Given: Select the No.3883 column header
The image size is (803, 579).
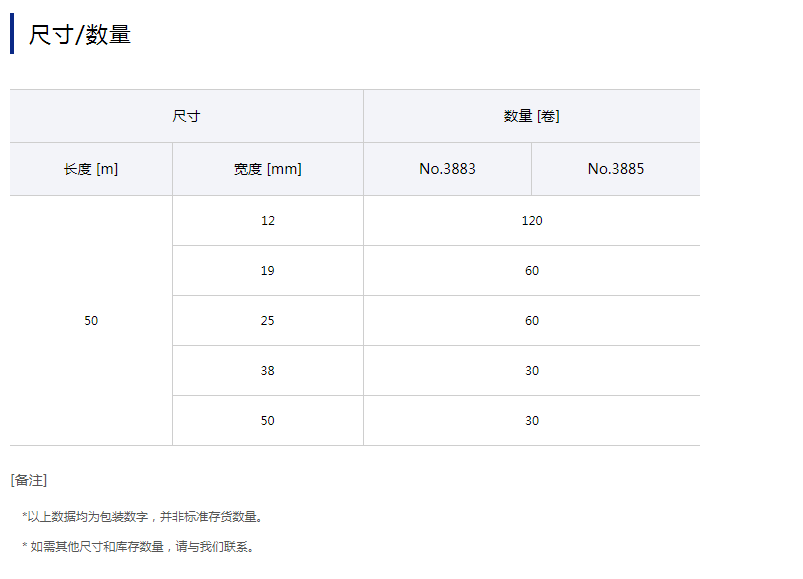Looking at the screenshot, I should point(447,169).
